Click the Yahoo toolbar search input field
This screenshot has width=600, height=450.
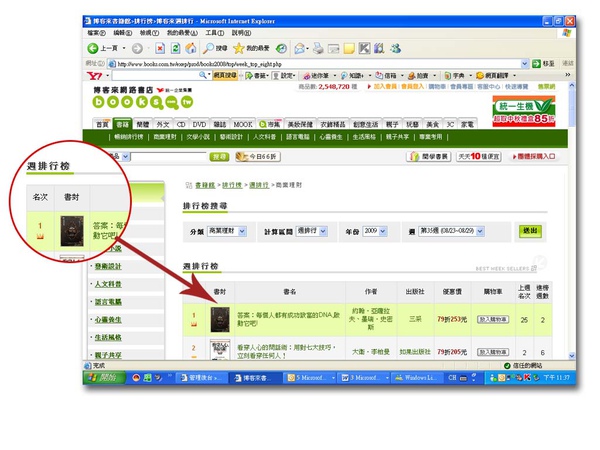[x=155, y=75]
